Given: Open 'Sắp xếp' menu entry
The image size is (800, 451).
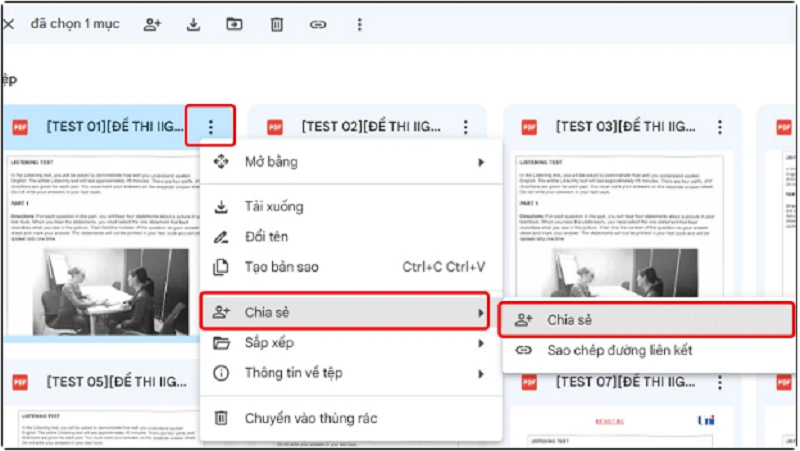Looking at the screenshot, I should [351, 343].
